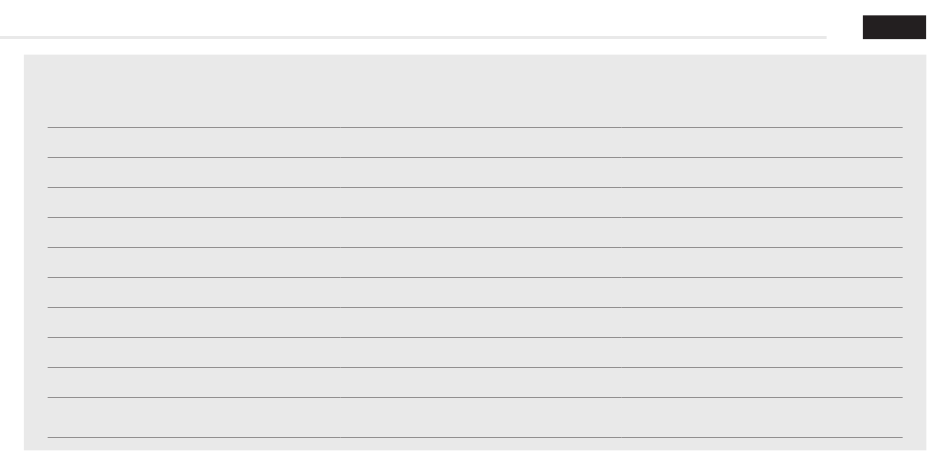This screenshot has height=475, width=950.
Task: Select the eighth blank row in the list
Action: point(474,352)
